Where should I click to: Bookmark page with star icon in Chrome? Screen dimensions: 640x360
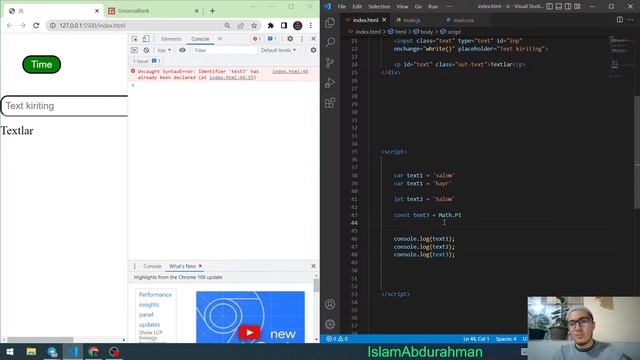(x=254, y=25)
